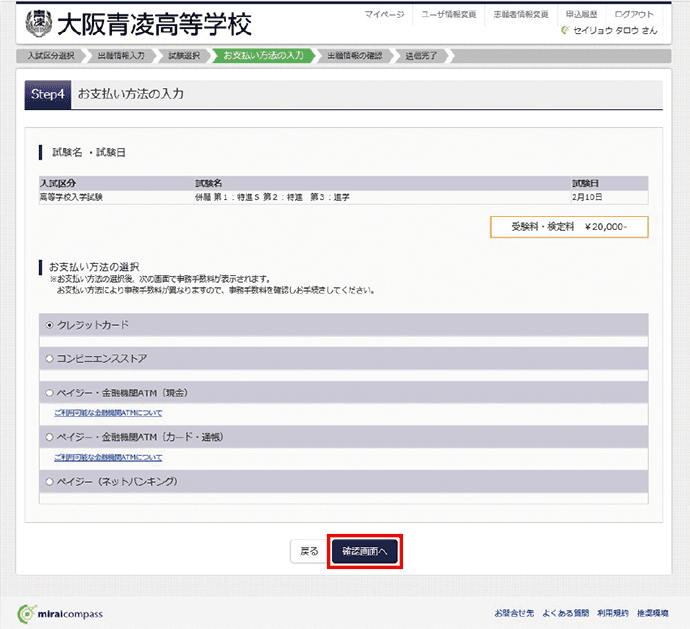Click the 大阪青凌高等学校 title text
The width and height of the screenshot is (690, 629).
154,24
